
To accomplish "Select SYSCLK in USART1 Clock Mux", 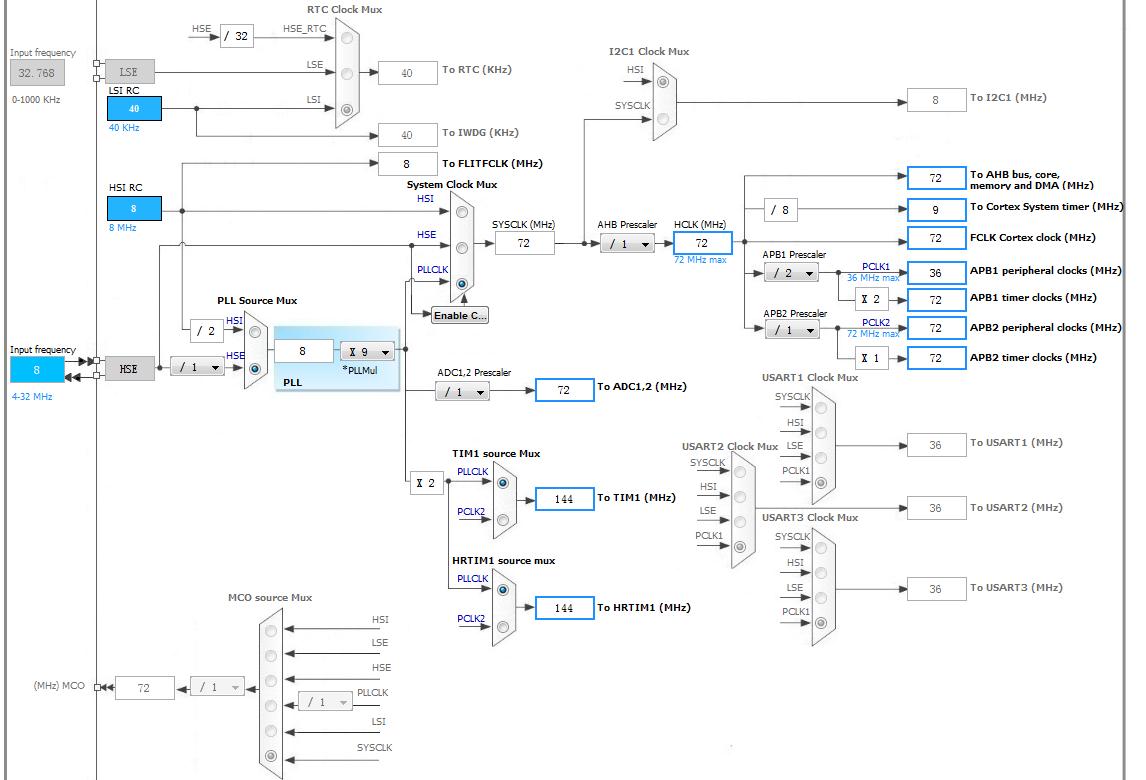I will tap(821, 408).
